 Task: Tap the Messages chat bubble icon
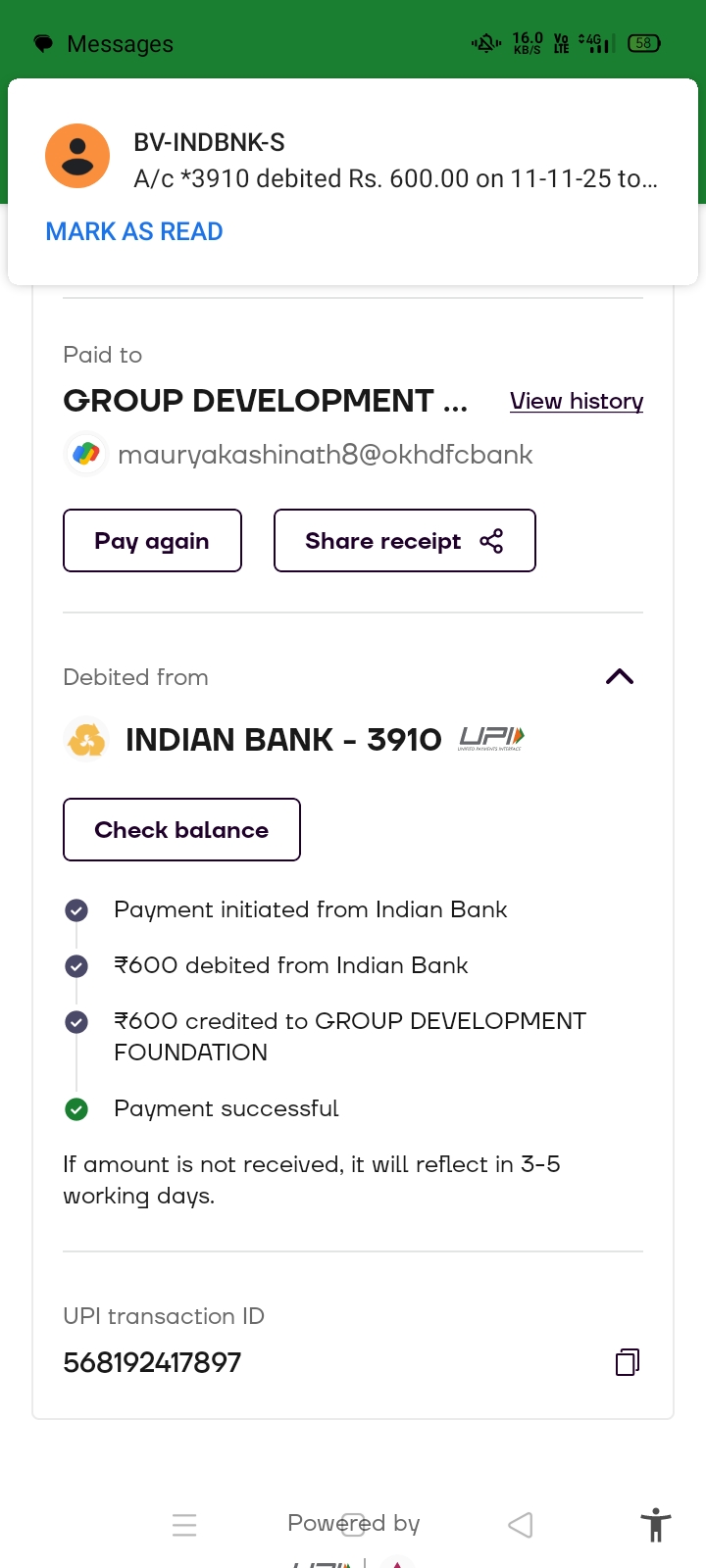43,44
